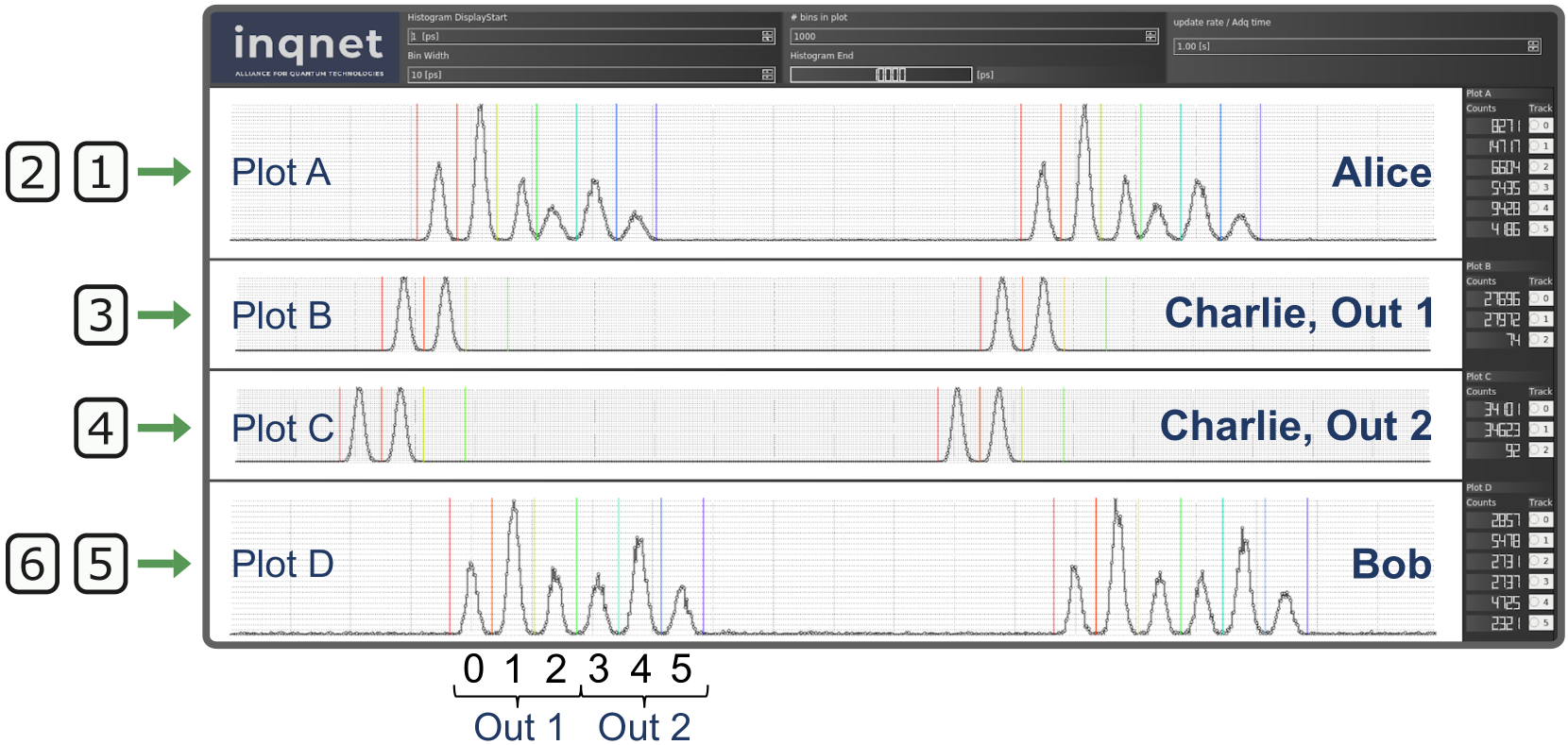
Task: Adjust the update rate / Adq time spinner
Action: (1533, 46)
